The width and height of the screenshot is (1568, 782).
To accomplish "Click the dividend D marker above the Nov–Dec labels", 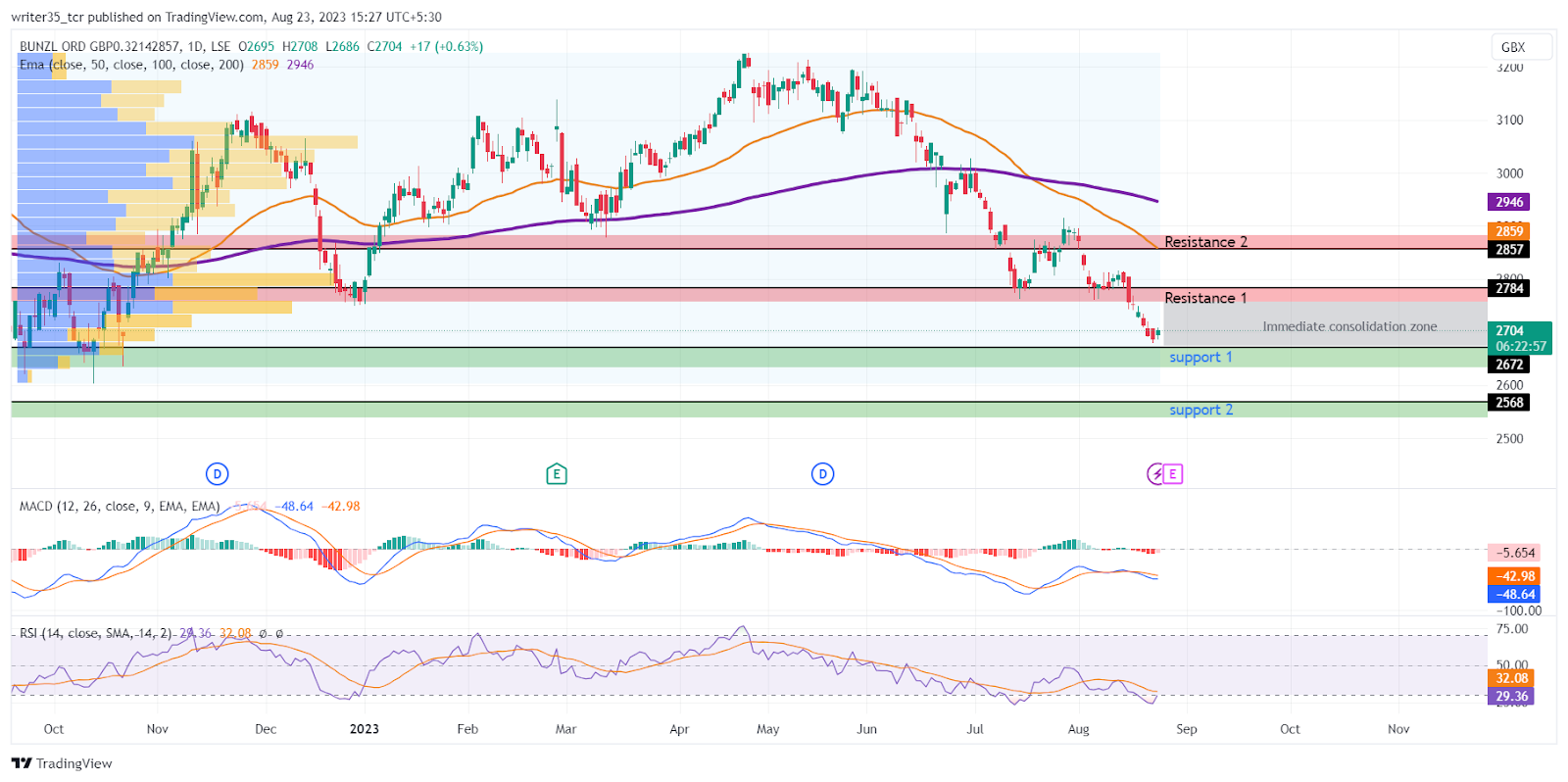I will 217,474.
